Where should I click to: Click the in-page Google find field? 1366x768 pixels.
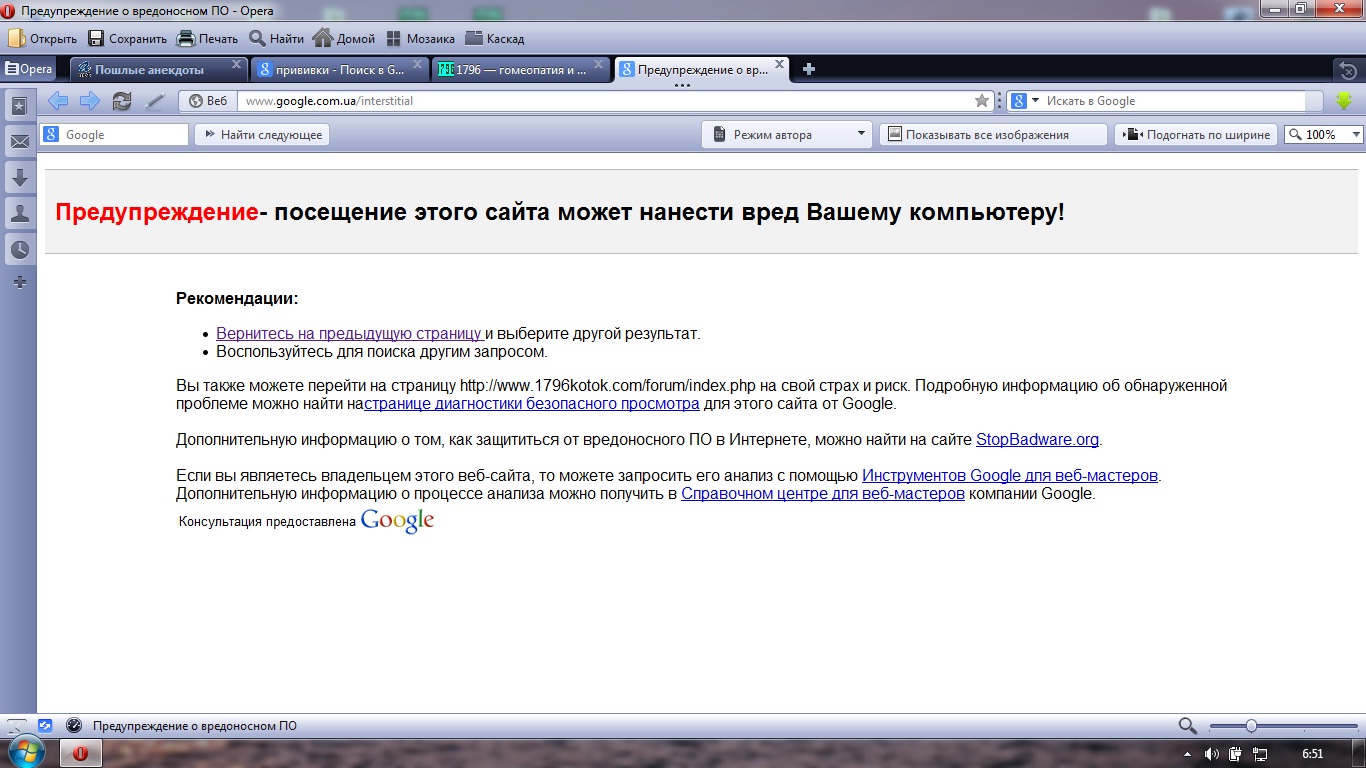tap(114, 134)
